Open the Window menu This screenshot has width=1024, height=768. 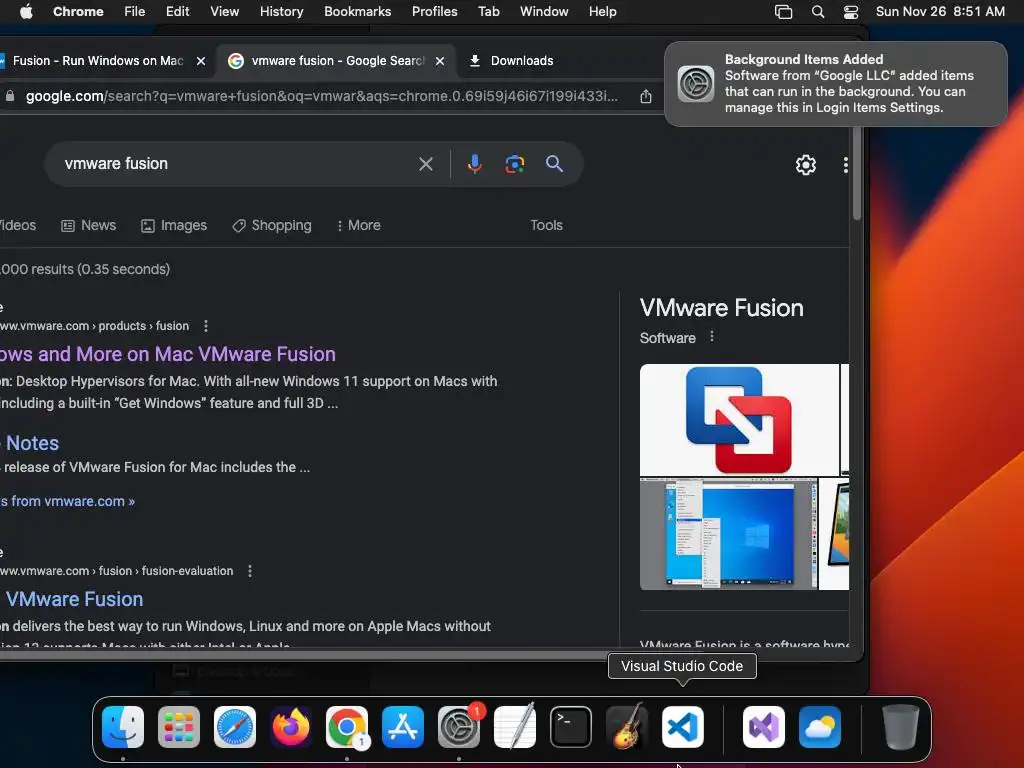544,12
